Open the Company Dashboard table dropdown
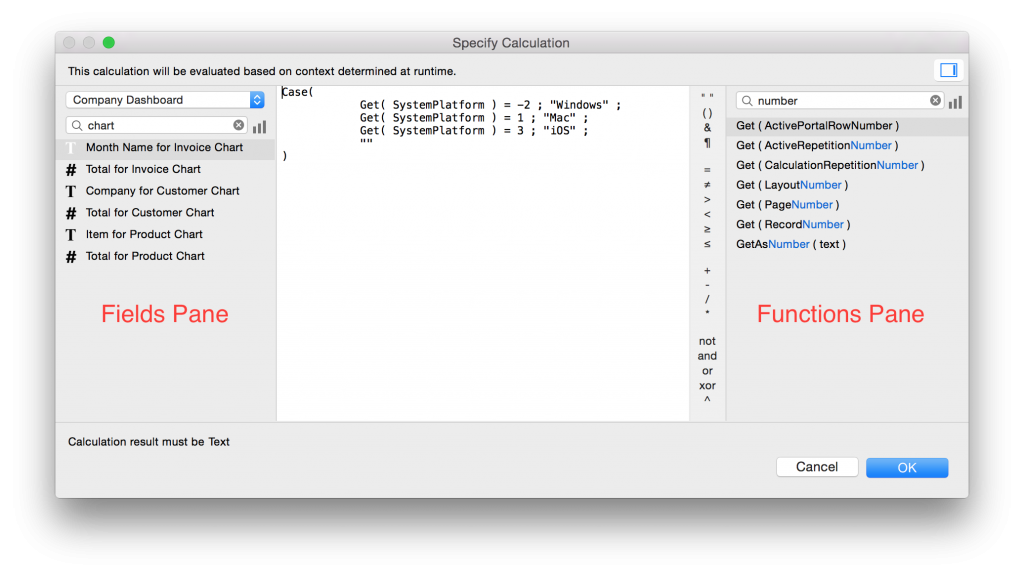Screen dimensions: 1024x577 [x=165, y=99]
